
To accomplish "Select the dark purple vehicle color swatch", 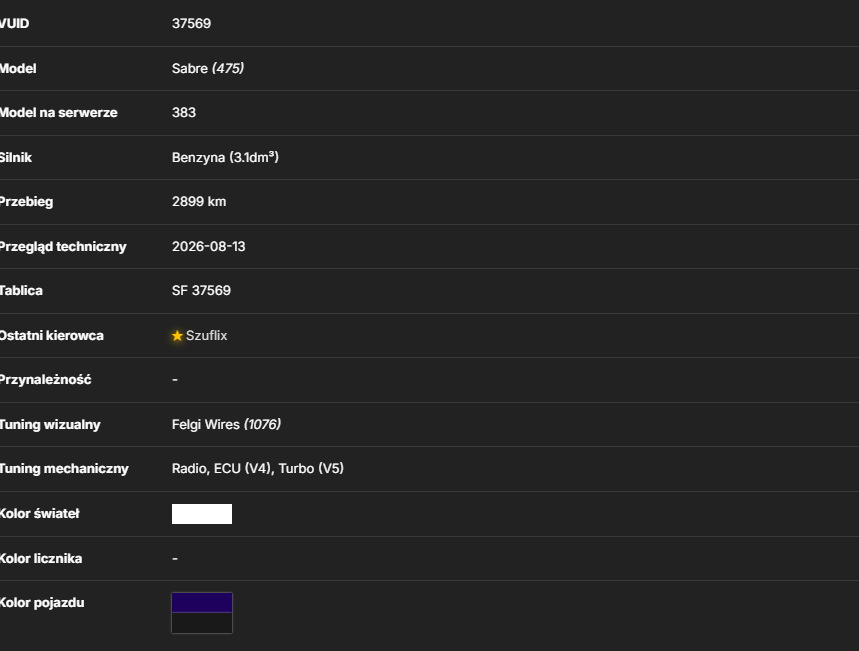I will 202,603.
